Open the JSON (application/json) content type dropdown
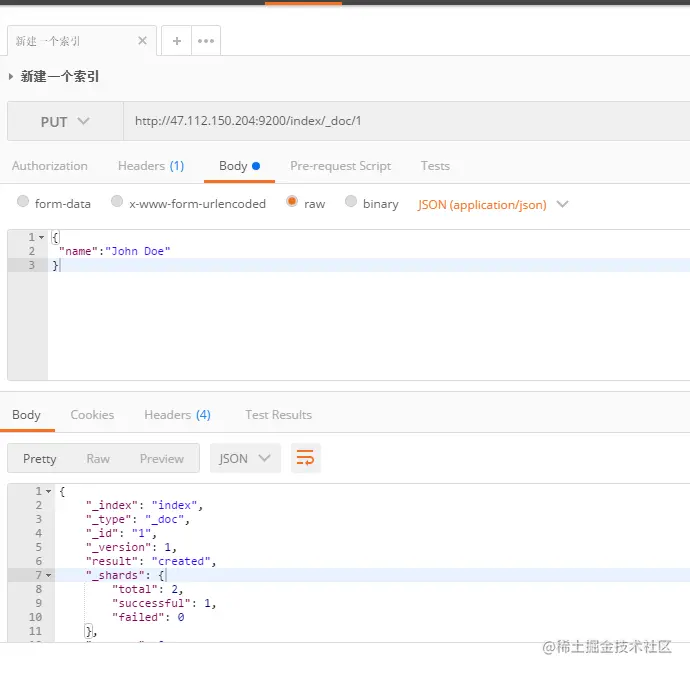The height and width of the screenshot is (673, 690). (x=493, y=205)
